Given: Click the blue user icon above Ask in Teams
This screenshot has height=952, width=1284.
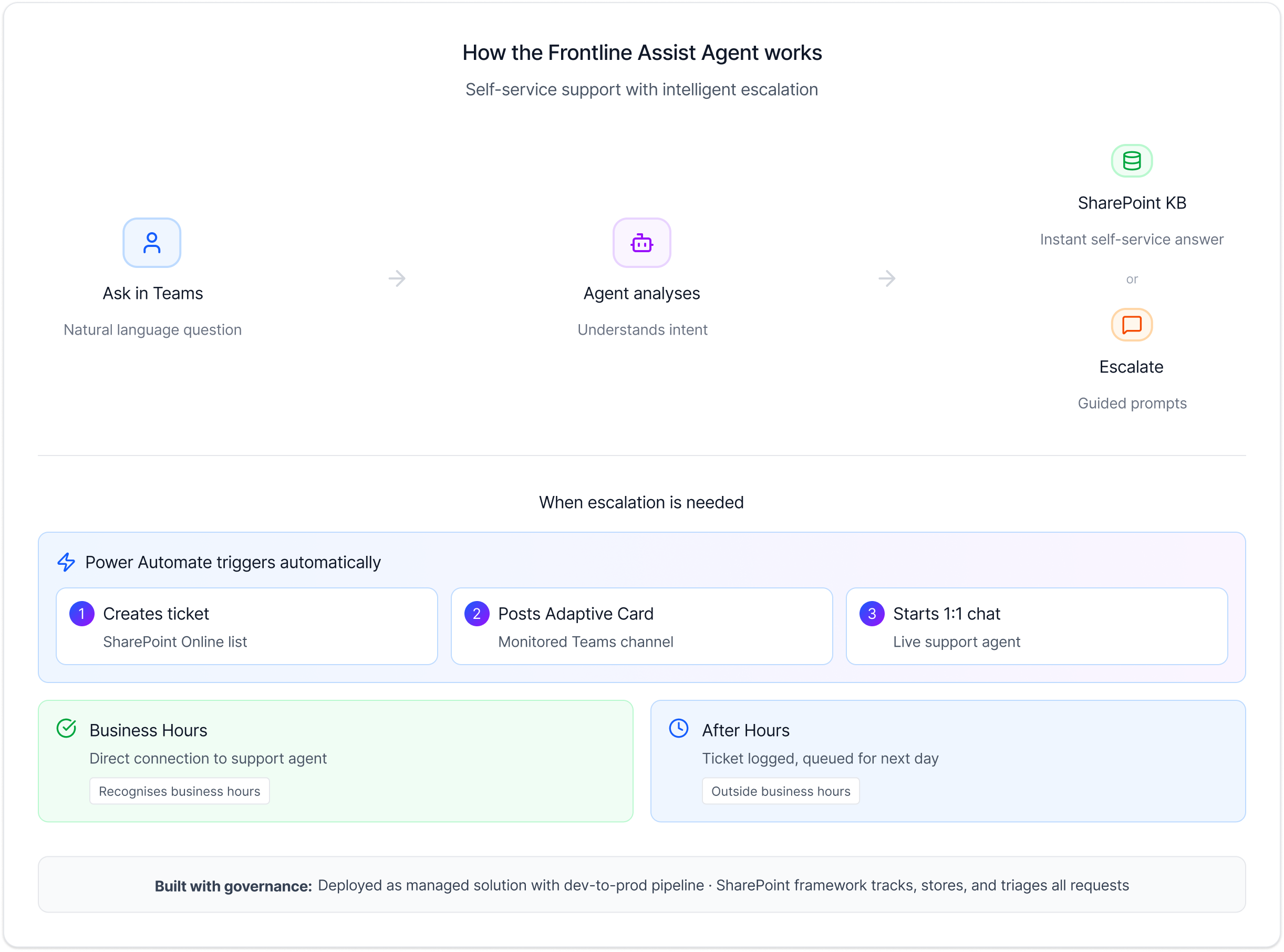Looking at the screenshot, I should (x=151, y=243).
